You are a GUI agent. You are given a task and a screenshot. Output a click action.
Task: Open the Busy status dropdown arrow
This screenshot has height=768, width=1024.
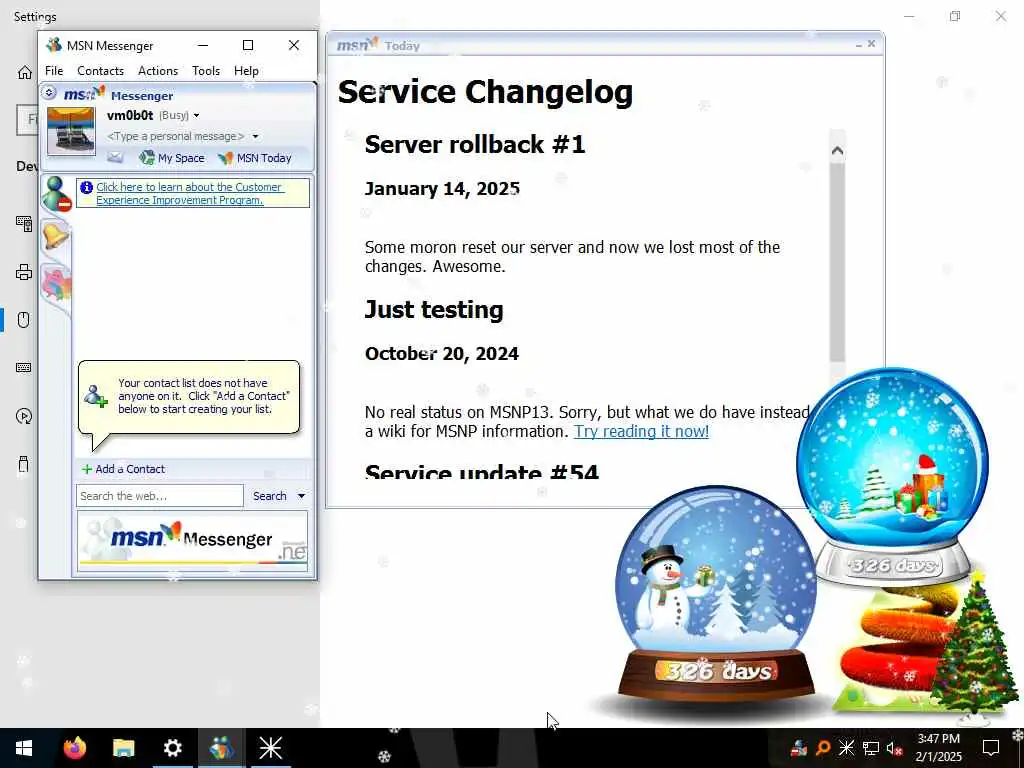(197, 116)
